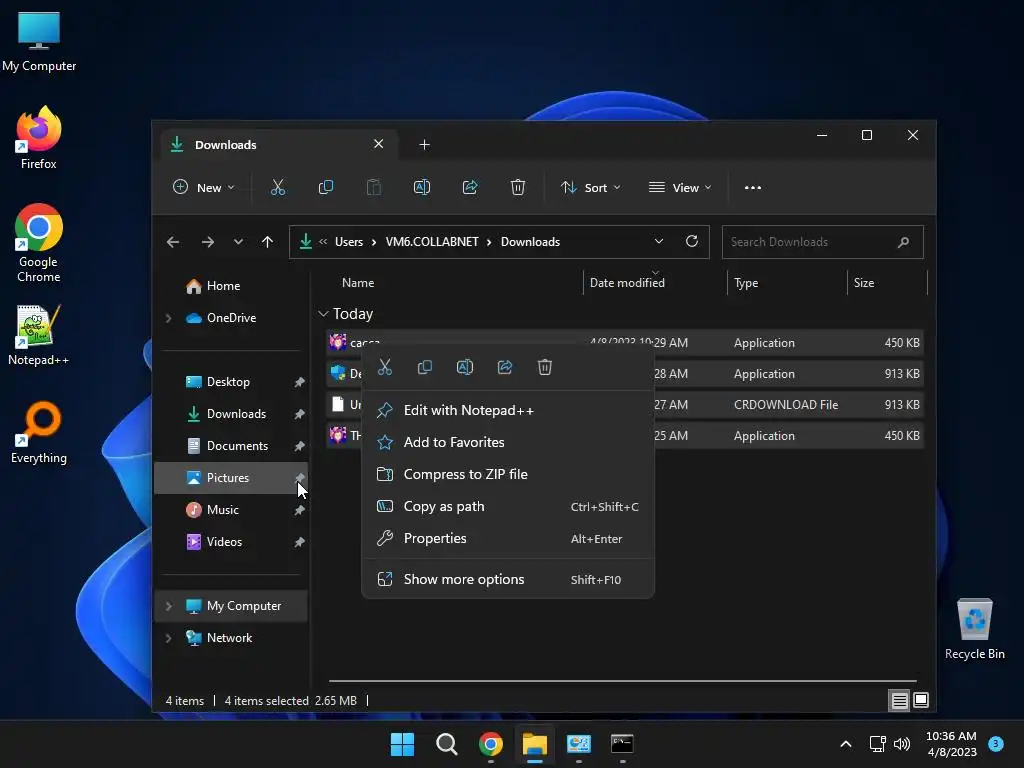Click the Delete trash icon in the Explorer toolbar
This screenshot has width=1024, height=768.
coord(518,187)
